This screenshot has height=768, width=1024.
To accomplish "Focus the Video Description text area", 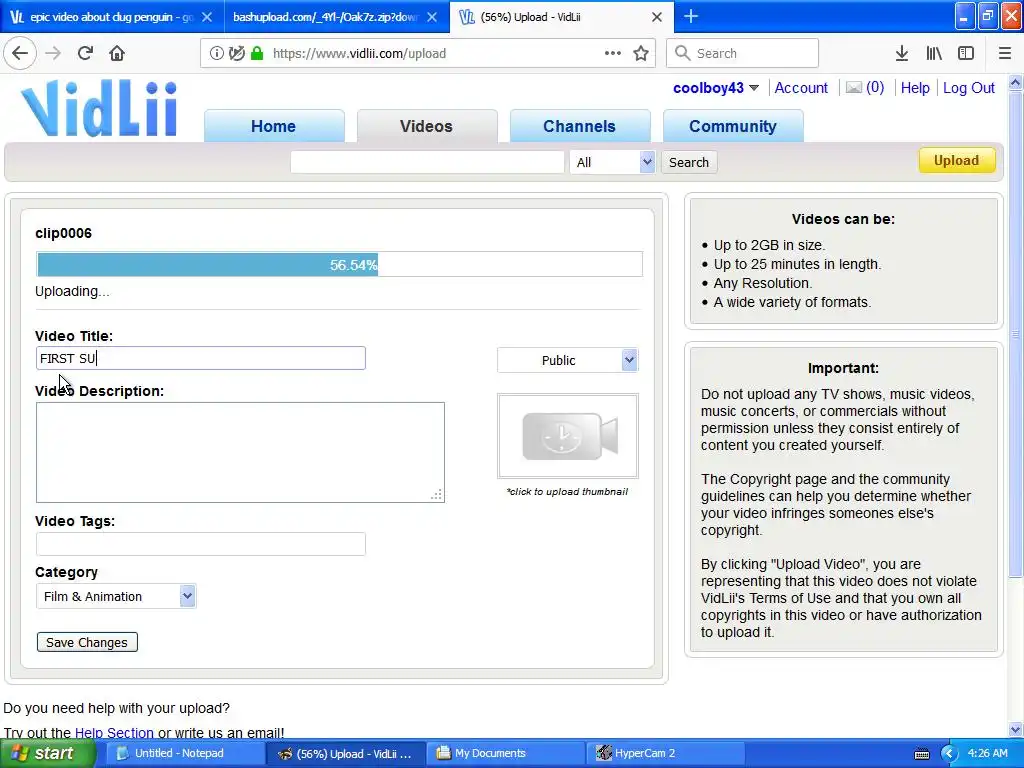I will [x=240, y=452].
